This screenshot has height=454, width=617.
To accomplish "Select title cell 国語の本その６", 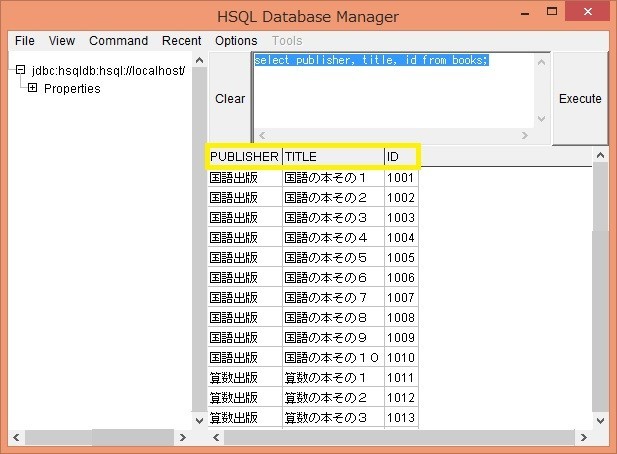I will point(333,277).
